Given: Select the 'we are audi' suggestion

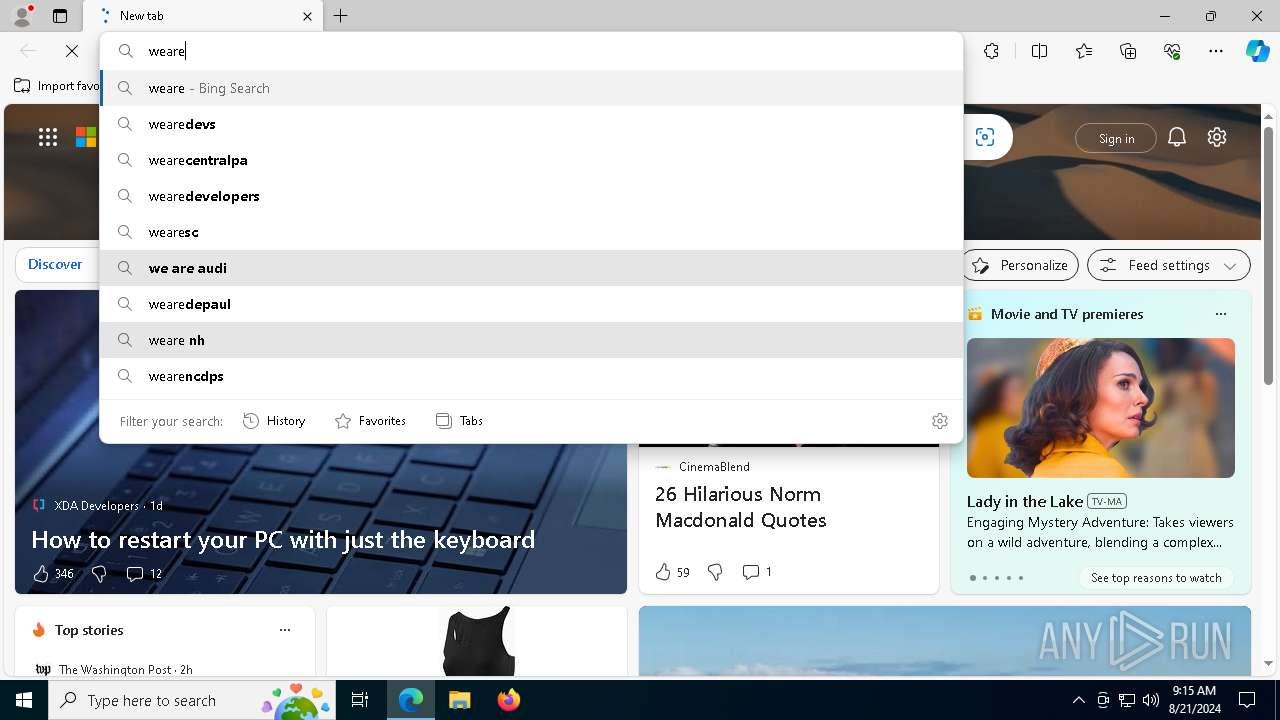Looking at the screenshot, I should [x=531, y=268].
